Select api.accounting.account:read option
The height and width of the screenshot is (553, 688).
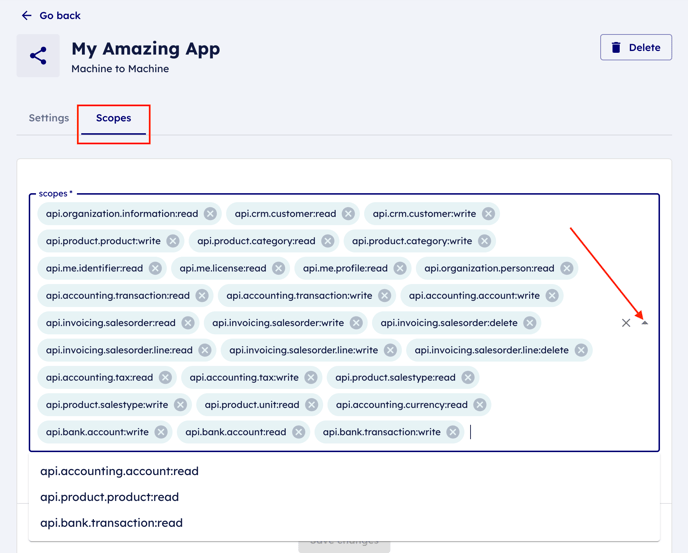pos(119,471)
